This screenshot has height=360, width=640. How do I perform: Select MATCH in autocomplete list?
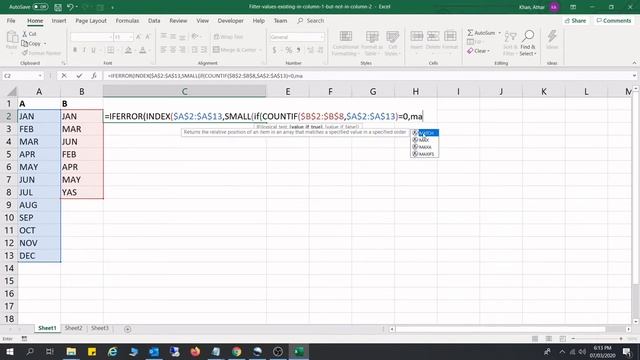(x=425, y=133)
